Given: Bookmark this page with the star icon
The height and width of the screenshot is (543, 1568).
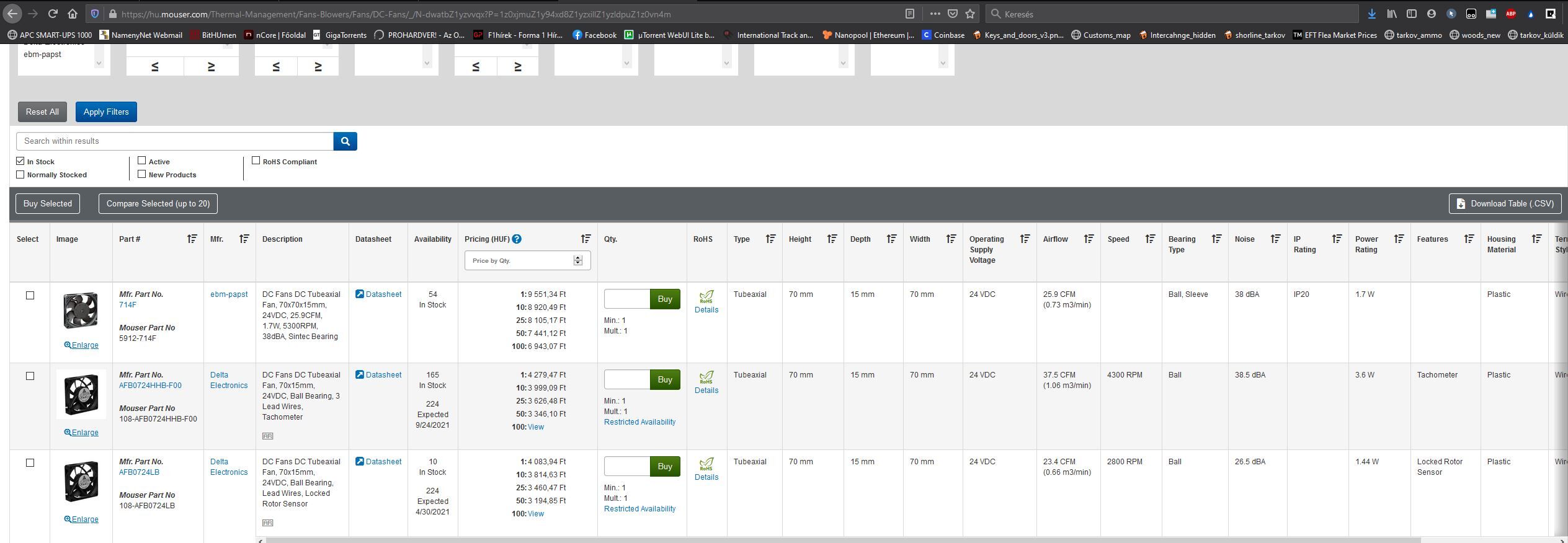Looking at the screenshot, I should [x=970, y=14].
